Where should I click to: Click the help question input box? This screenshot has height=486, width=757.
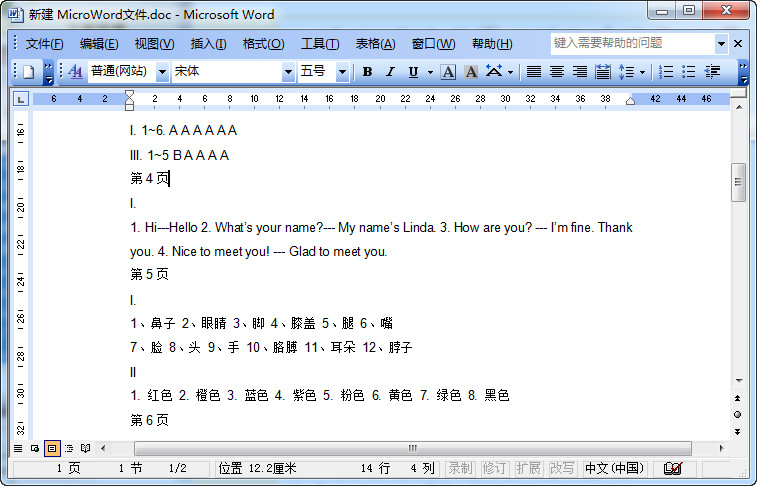(632, 43)
